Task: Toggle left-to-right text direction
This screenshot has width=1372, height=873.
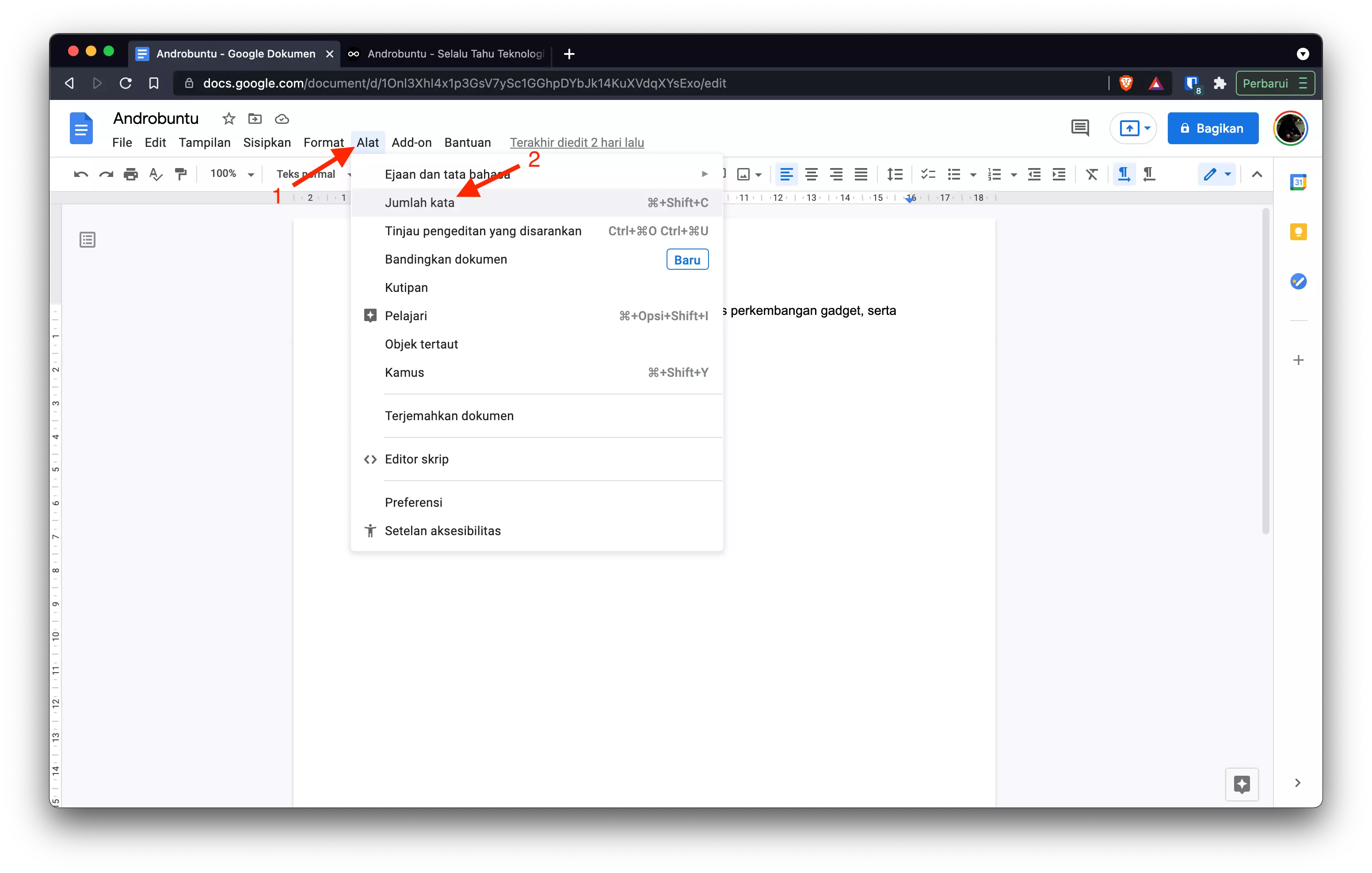Action: 1123,174
